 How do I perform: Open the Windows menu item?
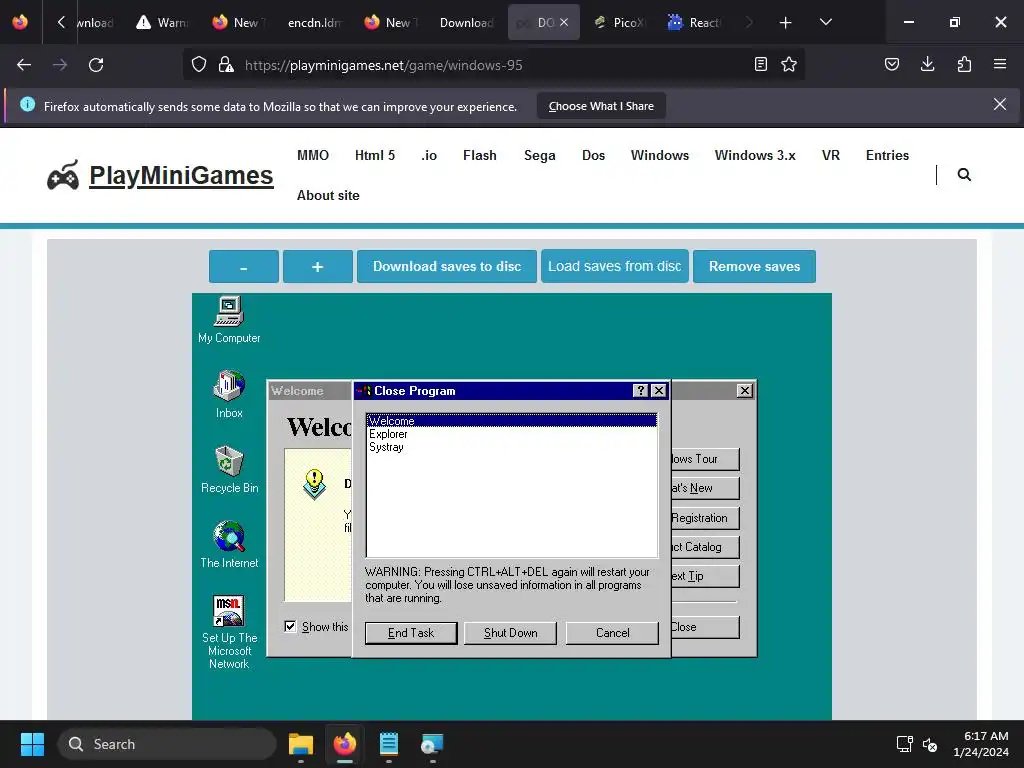point(660,155)
